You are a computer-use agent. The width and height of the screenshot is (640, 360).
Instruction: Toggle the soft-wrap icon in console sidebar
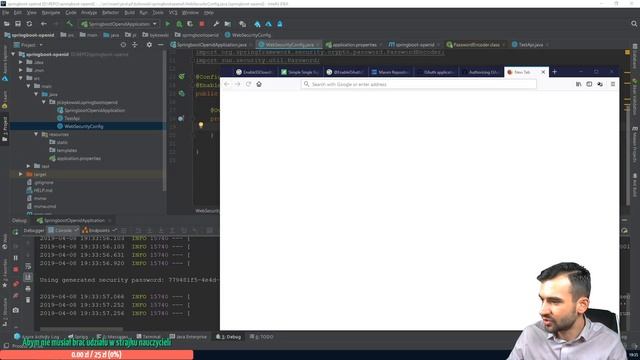click(28, 267)
